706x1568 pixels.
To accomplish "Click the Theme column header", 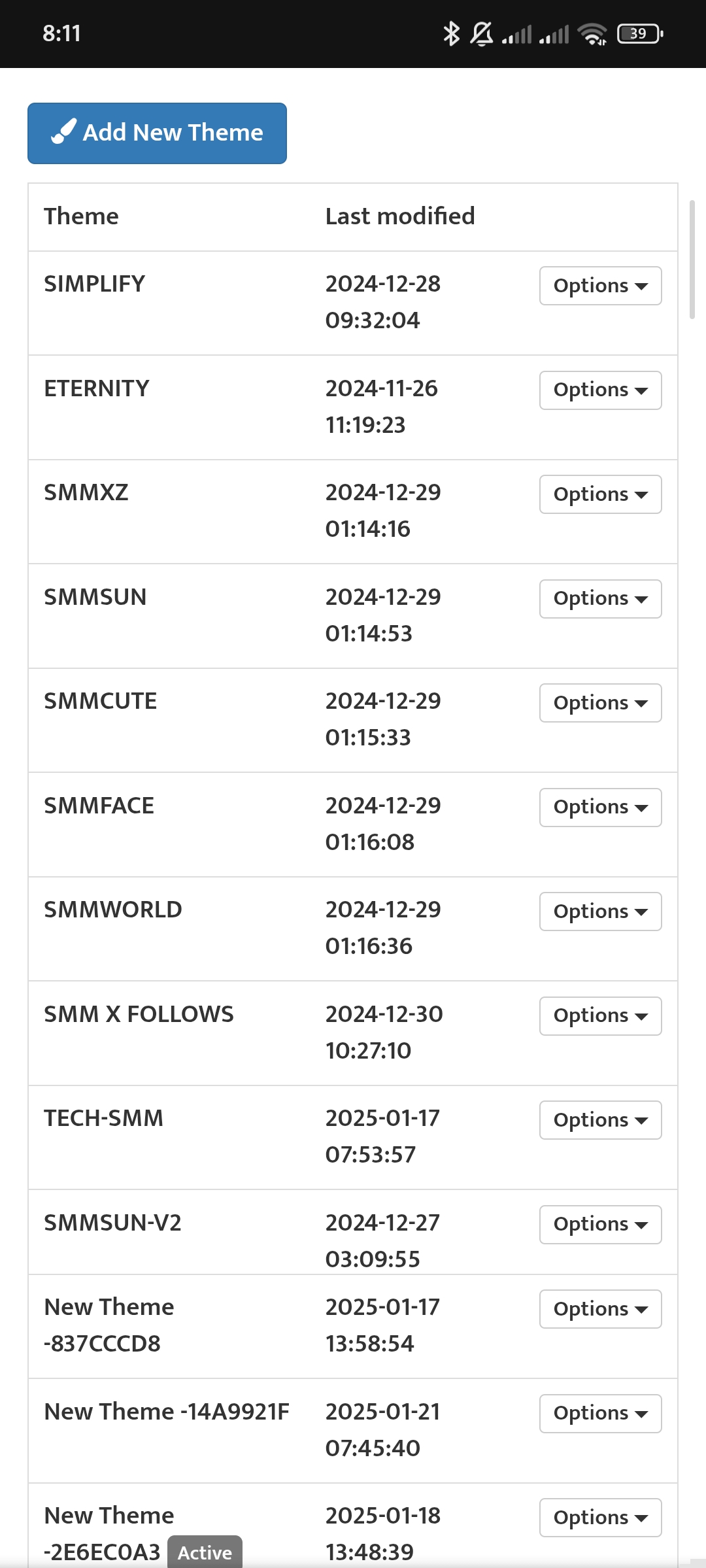I will [82, 216].
